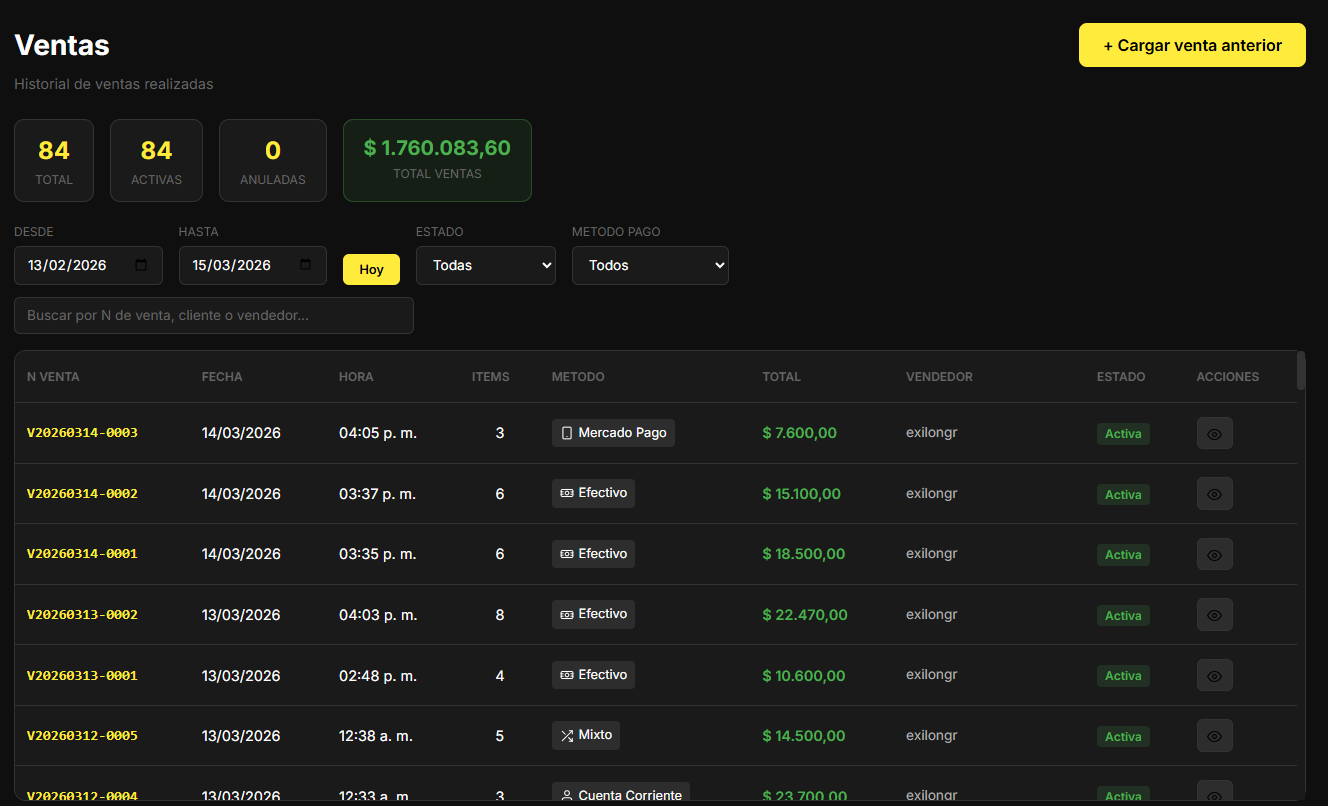Click the cash icon on the first Efectivo badge
The height and width of the screenshot is (806, 1328).
[x=565, y=493]
